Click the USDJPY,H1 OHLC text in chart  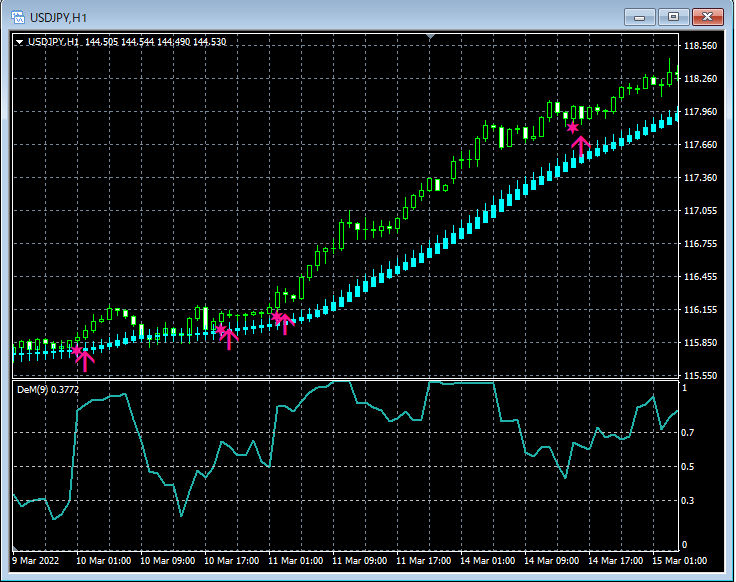(127, 42)
